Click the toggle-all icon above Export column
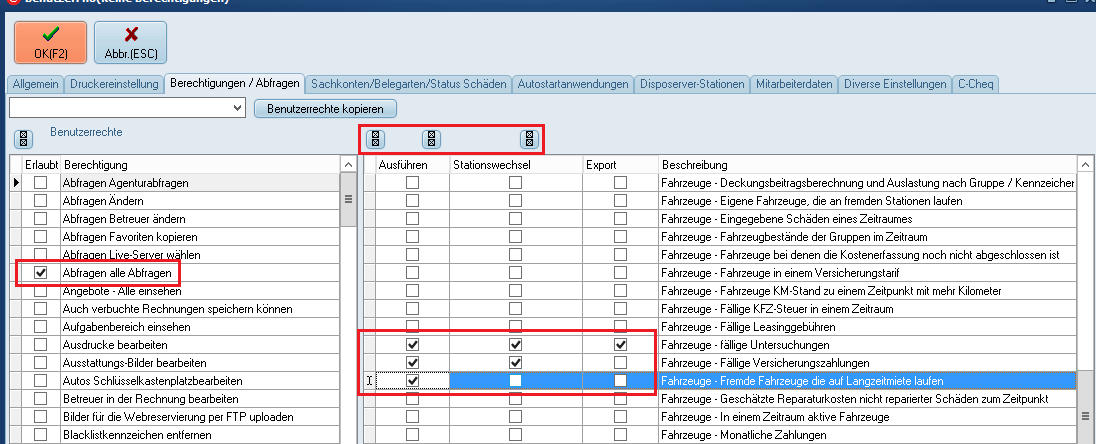1096x444 pixels. coord(528,139)
